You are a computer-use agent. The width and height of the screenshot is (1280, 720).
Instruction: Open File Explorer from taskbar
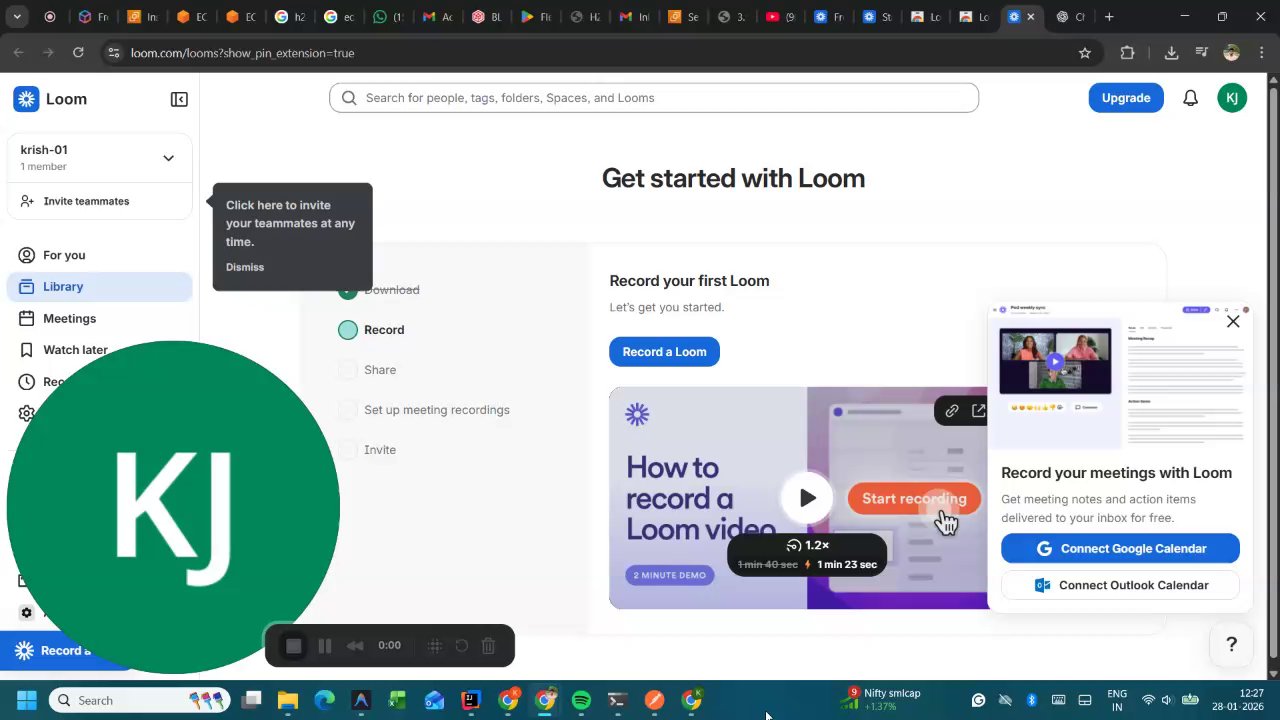pos(288,700)
